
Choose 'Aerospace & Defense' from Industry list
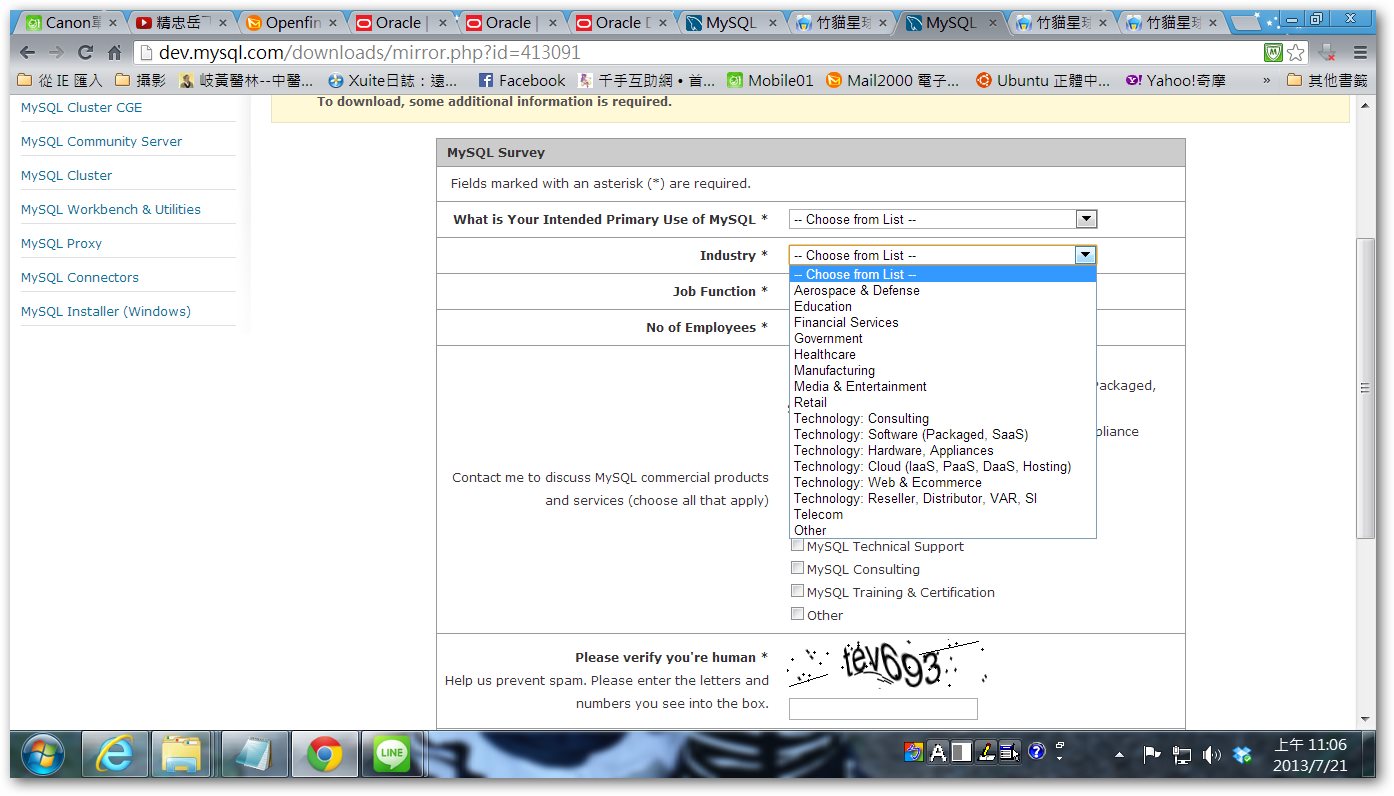click(943, 290)
